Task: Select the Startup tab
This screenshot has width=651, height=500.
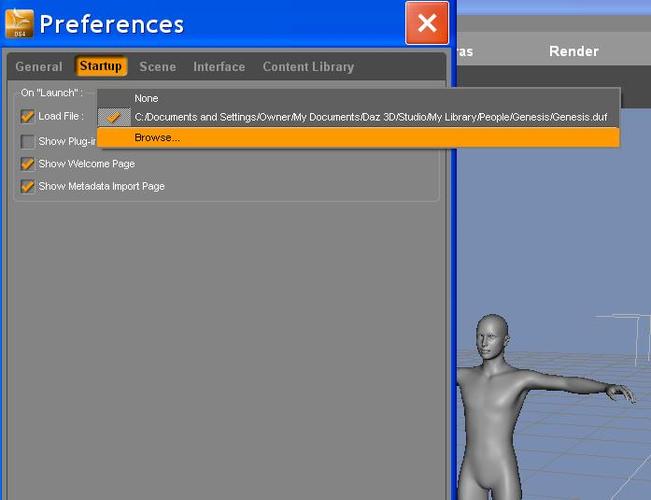Action: coord(101,66)
